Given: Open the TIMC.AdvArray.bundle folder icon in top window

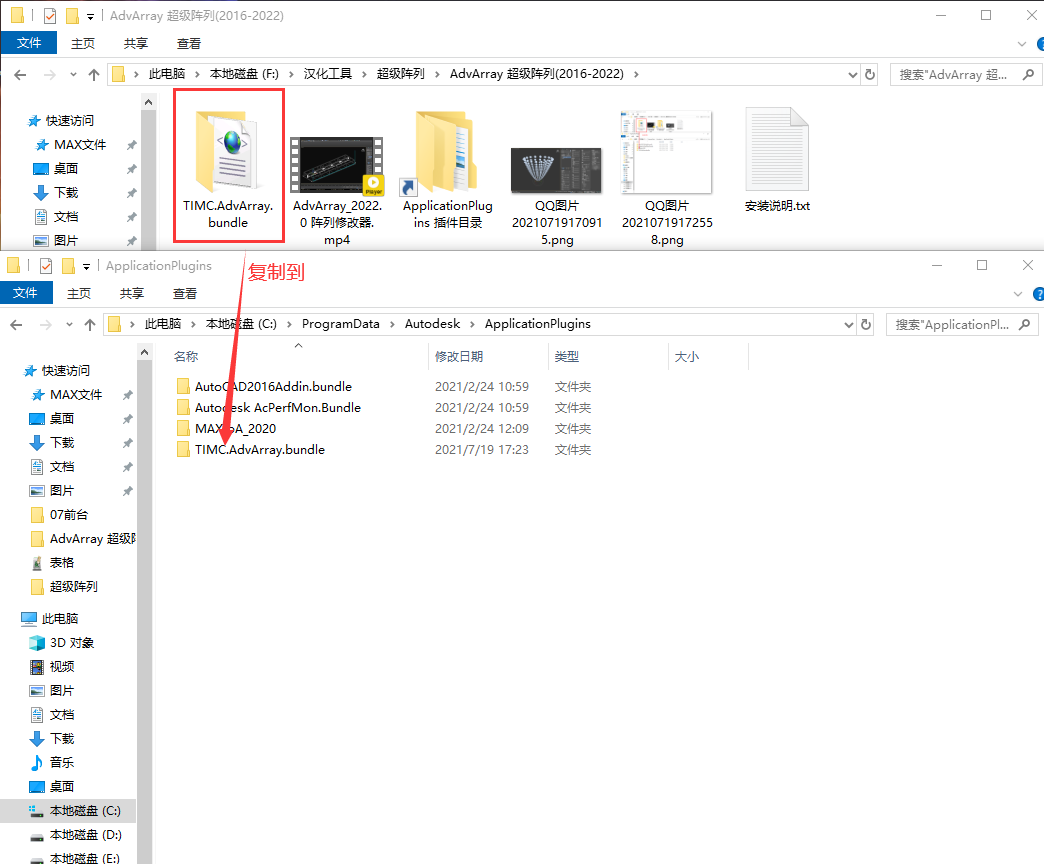Looking at the screenshot, I should 227,151.
